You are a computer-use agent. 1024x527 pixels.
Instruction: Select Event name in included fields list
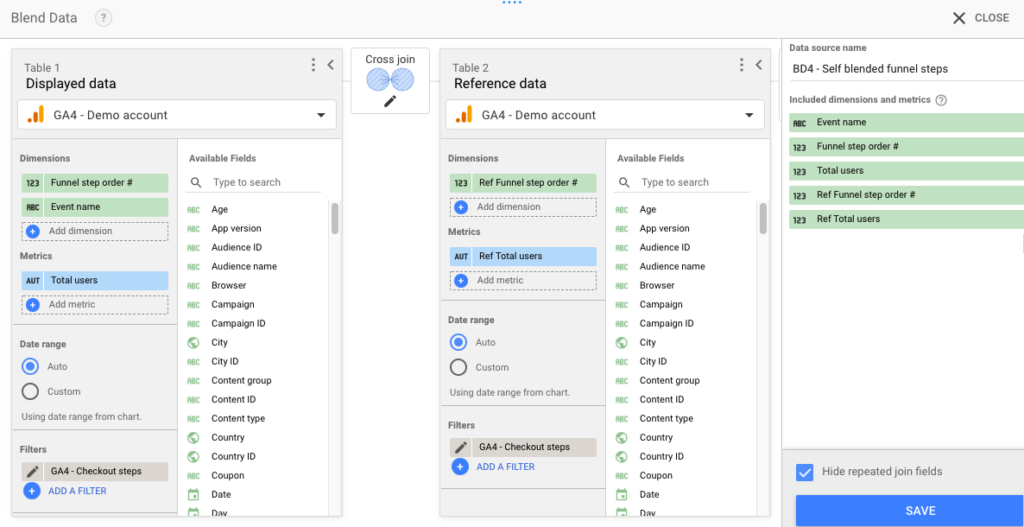point(906,122)
